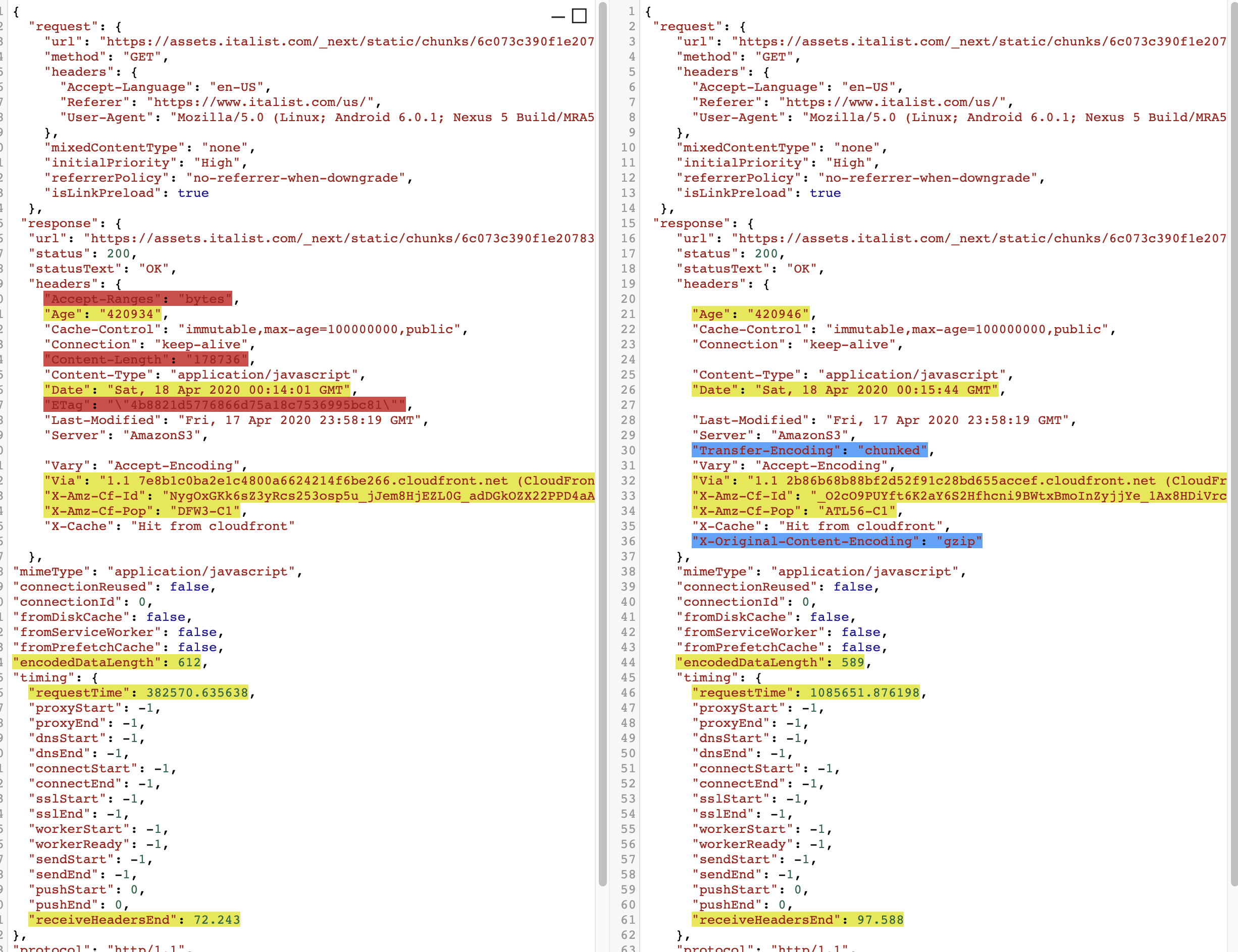Click "X-Amz-Cf-Pop": "ATL56-C1" on right
Viewport: 1238px width, 952px height.
tap(794, 510)
